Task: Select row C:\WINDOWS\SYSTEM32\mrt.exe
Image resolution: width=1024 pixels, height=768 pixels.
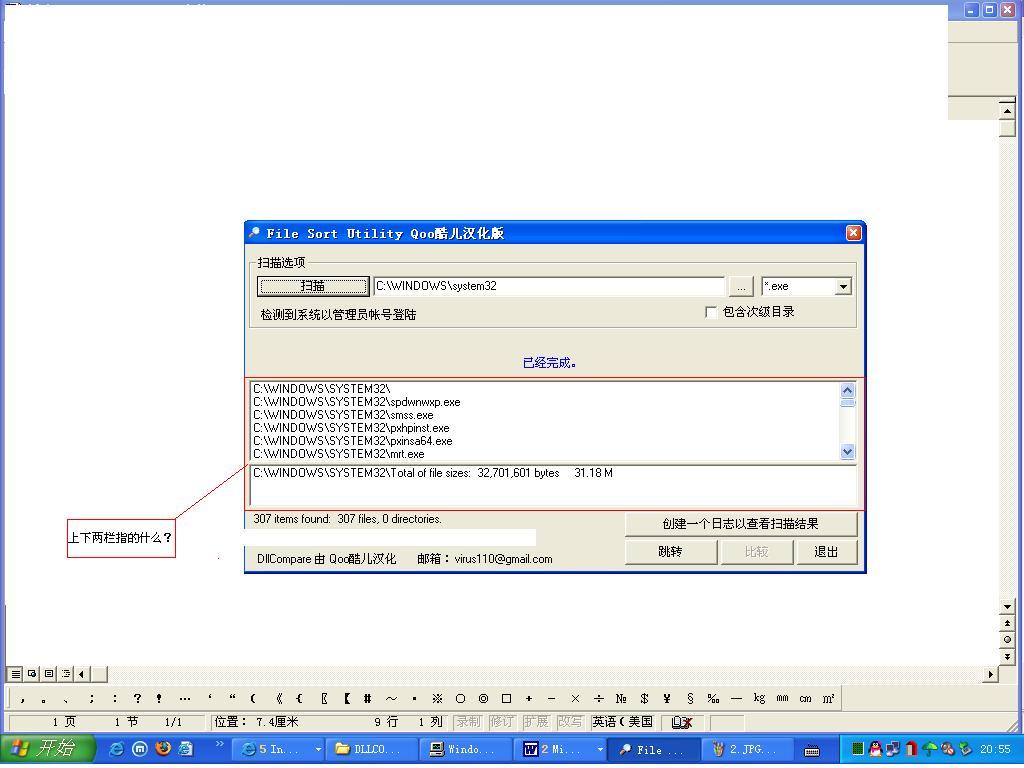Action: 339,454
